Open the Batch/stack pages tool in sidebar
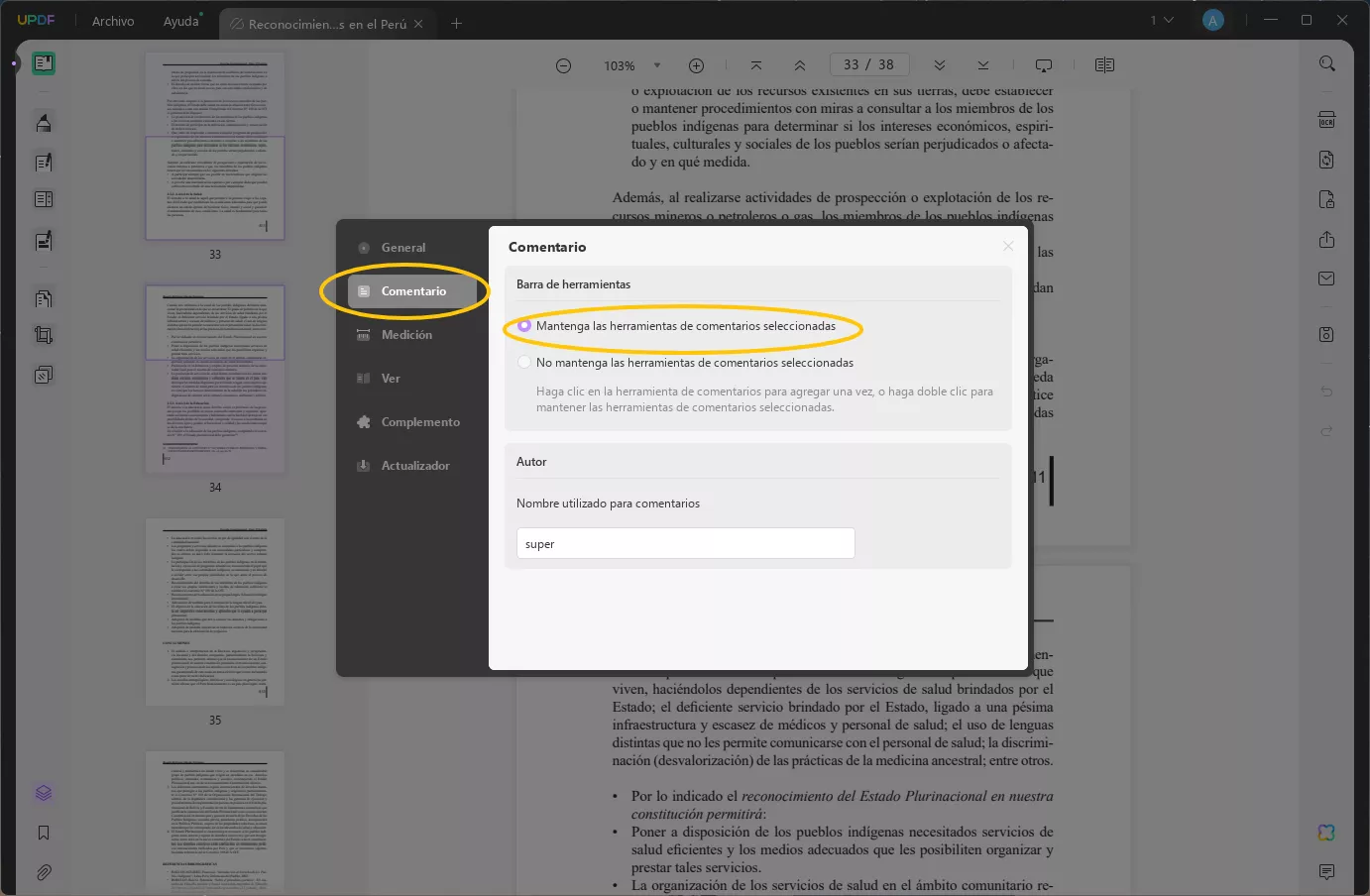The height and width of the screenshot is (896, 1370). (44, 375)
